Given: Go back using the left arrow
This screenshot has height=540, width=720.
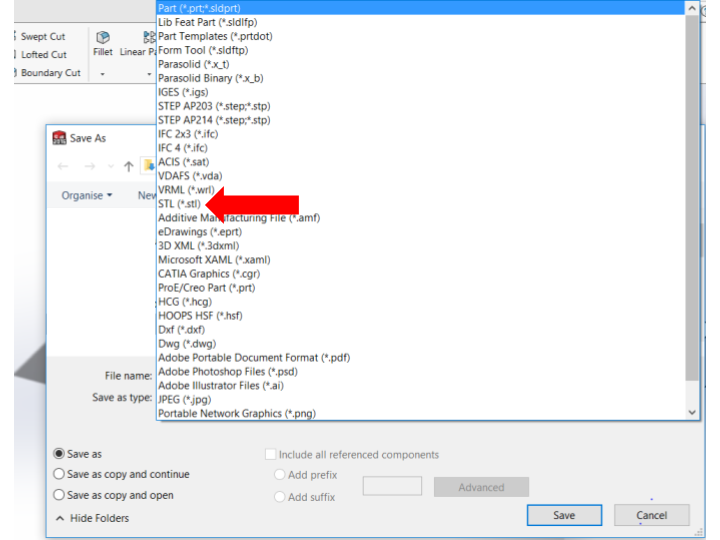Looking at the screenshot, I should click(63, 166).
